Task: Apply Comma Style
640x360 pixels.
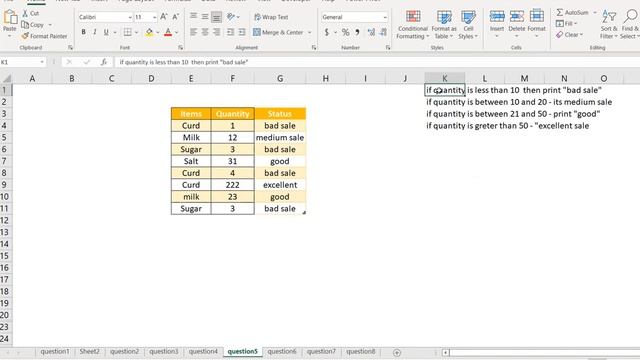Action: pos(357,32)
